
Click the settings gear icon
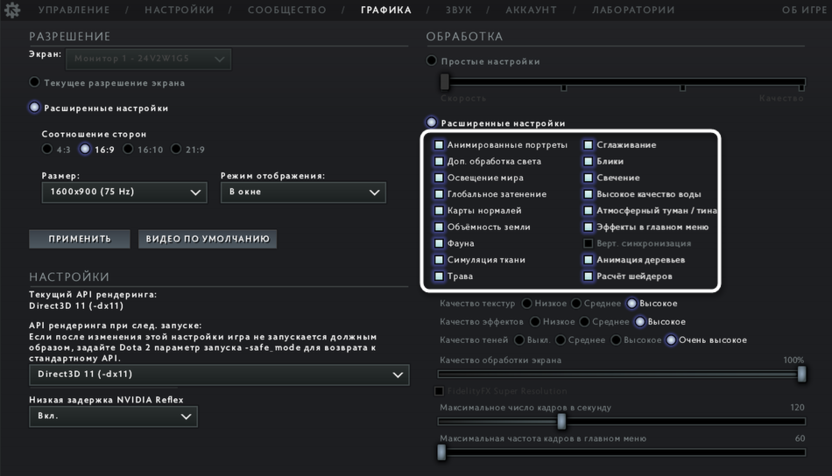click(x=12, y=10)
